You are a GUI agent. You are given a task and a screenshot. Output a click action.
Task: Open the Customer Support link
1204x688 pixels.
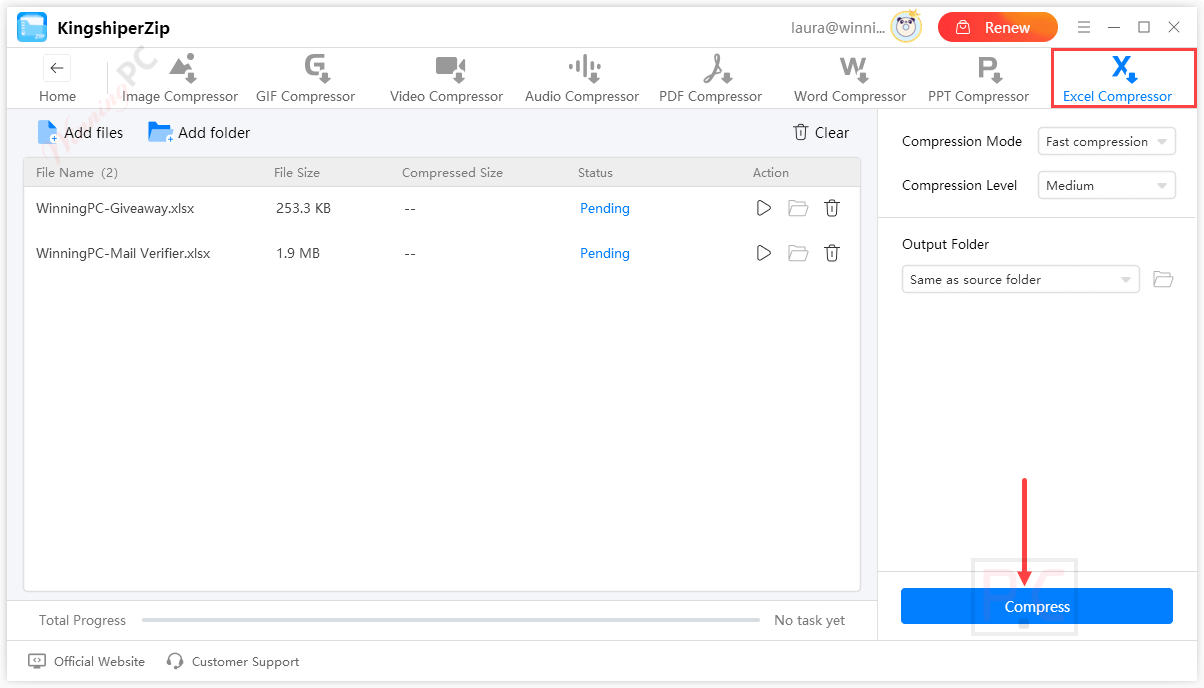[x=233, y=661]
